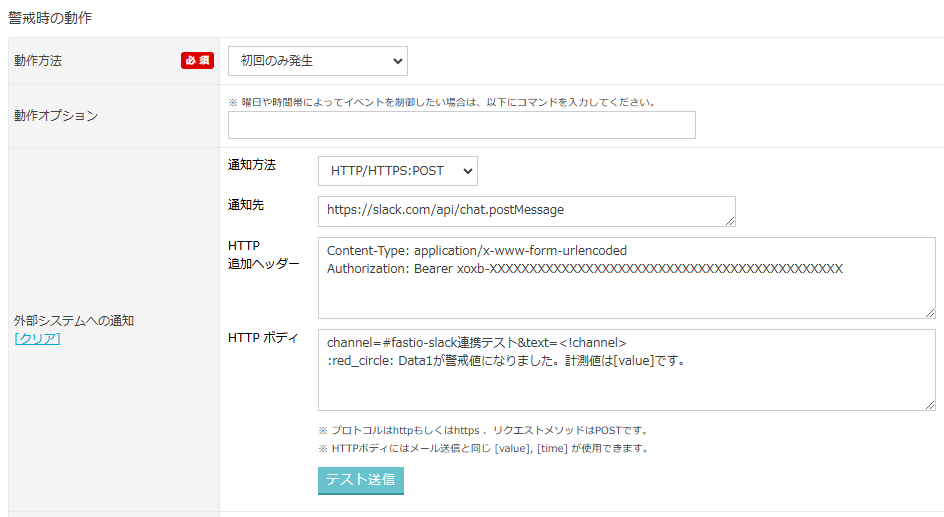Image resolution: width=944 pixels, height=517 pixels.
Task: Click the 動作オプション row label
Action: 56,116
